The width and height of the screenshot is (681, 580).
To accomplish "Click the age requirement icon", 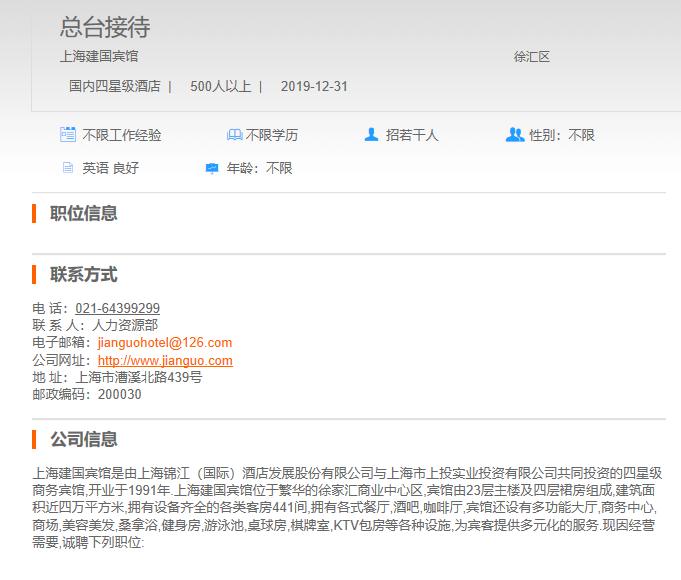I will tap(212, 168).
